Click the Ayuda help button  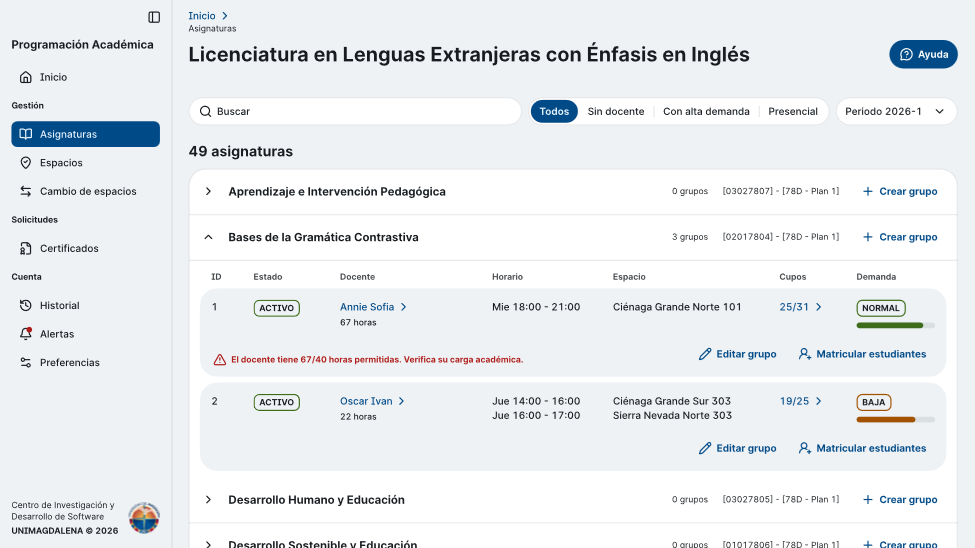point(923,54)
